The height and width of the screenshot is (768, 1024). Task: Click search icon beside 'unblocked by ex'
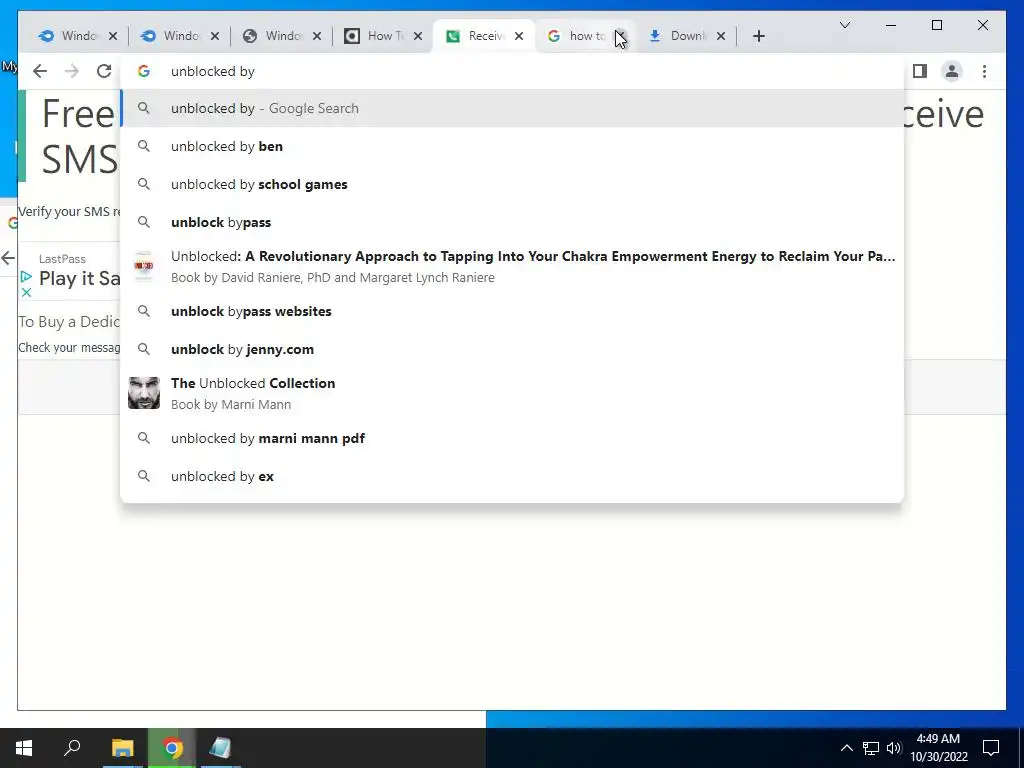(x=144, y=476)
